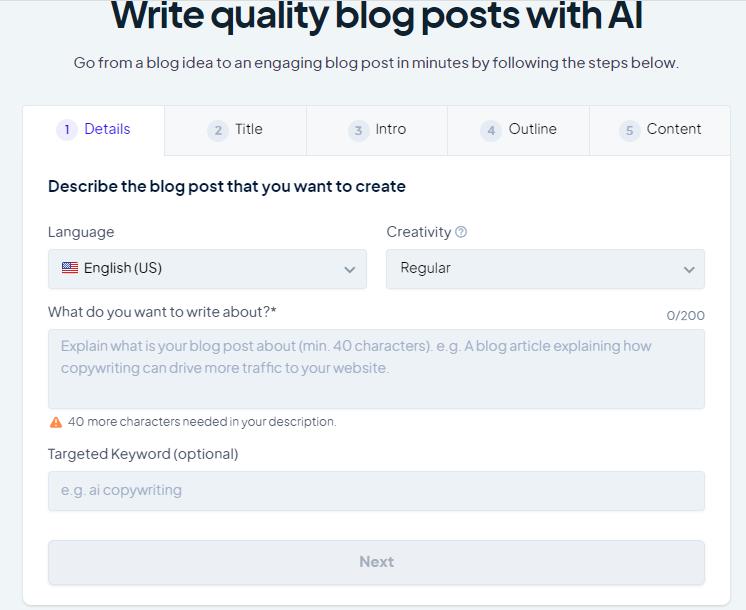
Task: Switch to the Intro tab
Action: coord(377,130)
